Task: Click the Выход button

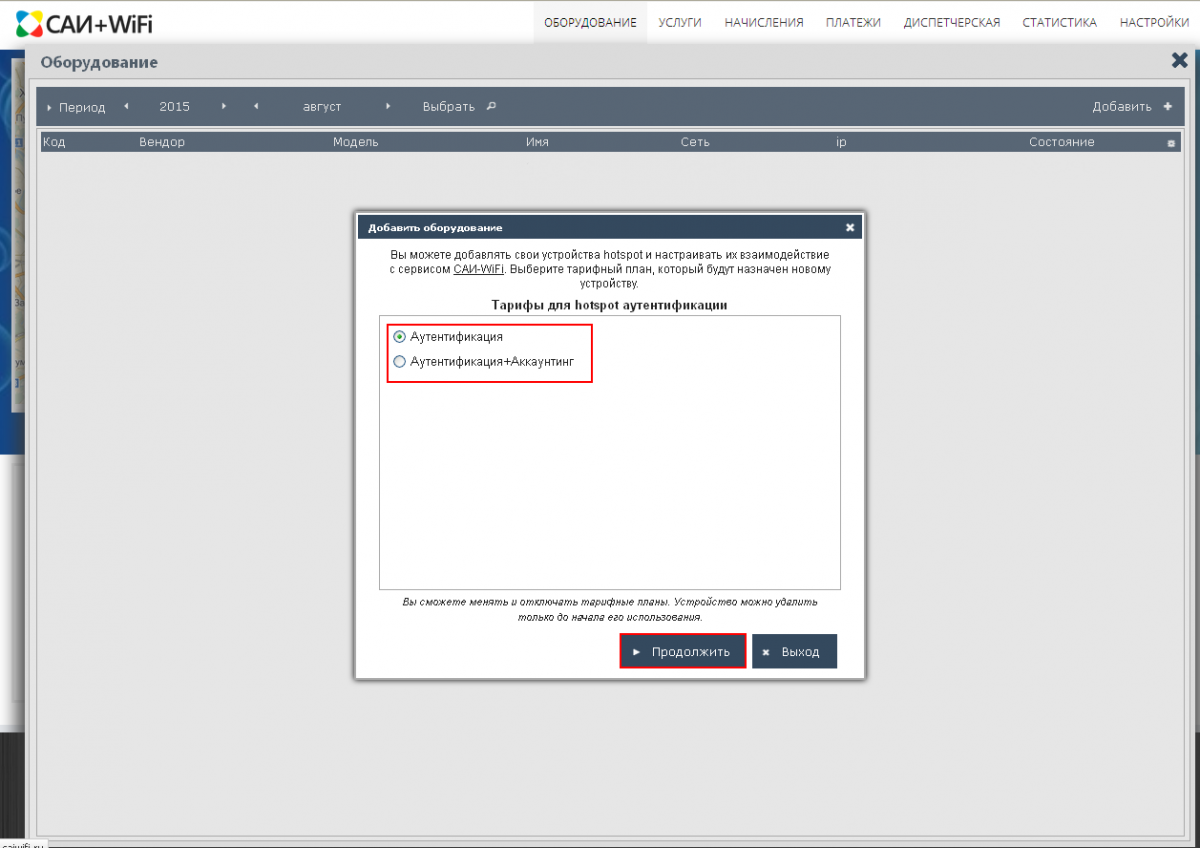Action: pyautogui.click(x=794, y=652)
